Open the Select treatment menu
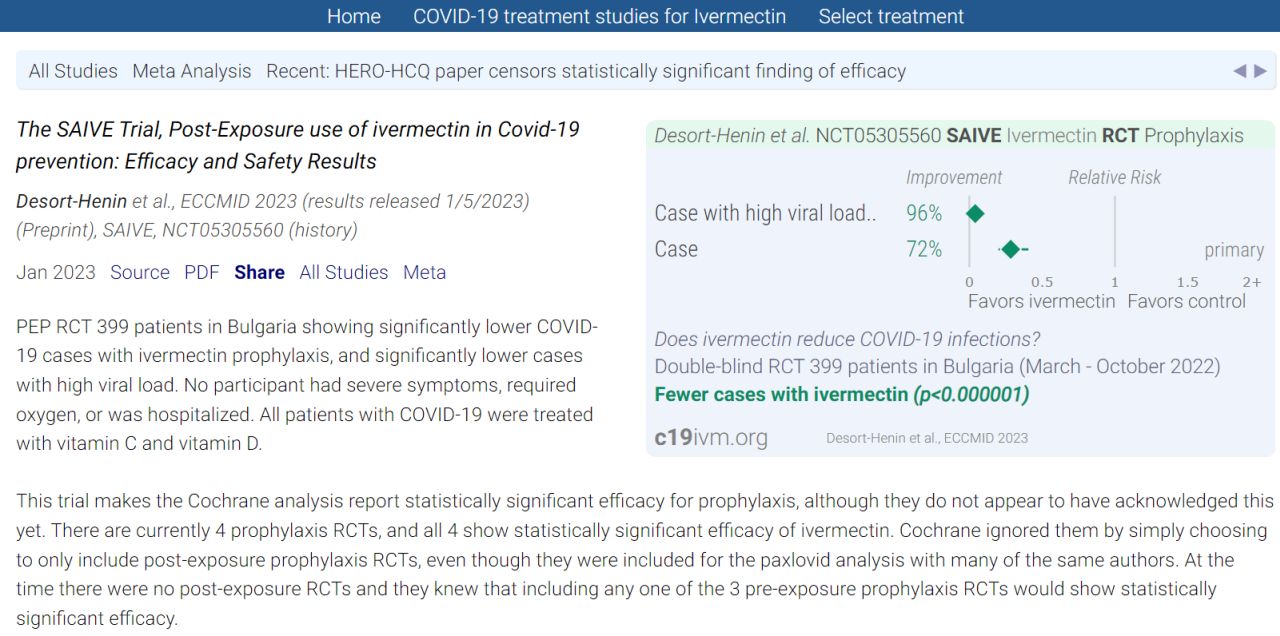 click(891, 16)
